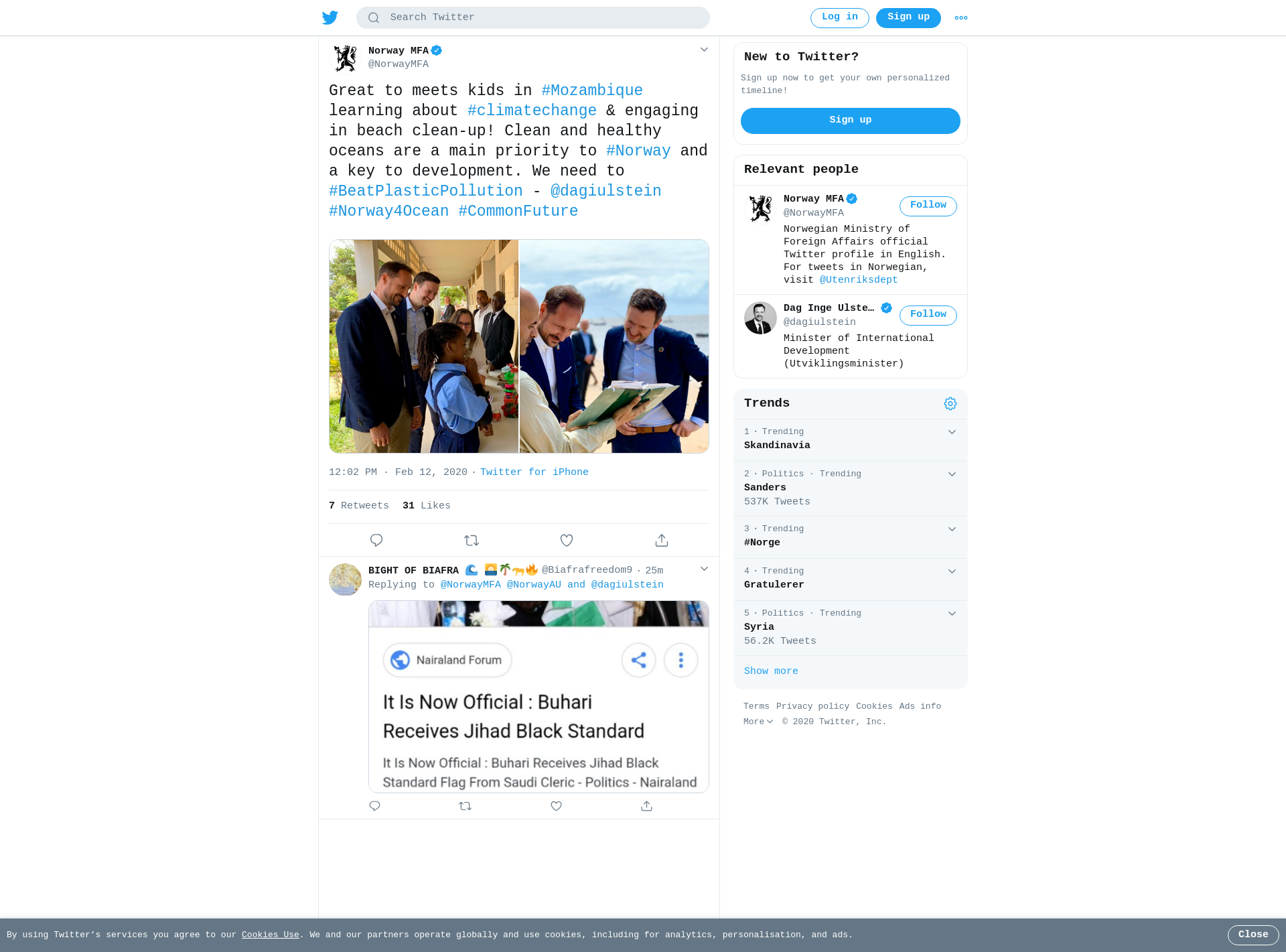Image resolution: width=1286 pixels, height=952 pixels.
Task: Click the Log in button
Action: click(840, 17)
